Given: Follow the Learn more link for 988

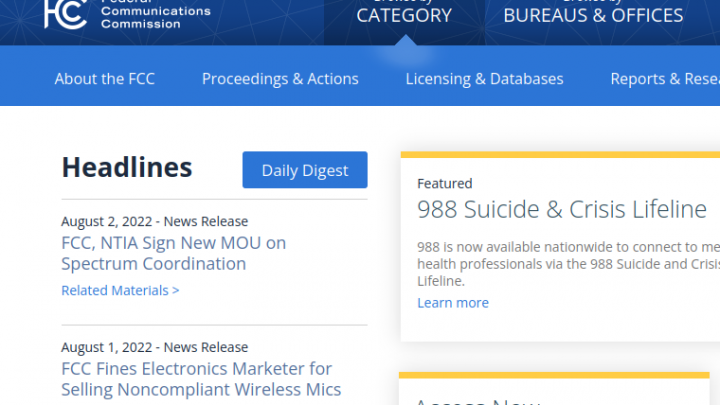Looking at the screenshot, I should tap(453, 303).
